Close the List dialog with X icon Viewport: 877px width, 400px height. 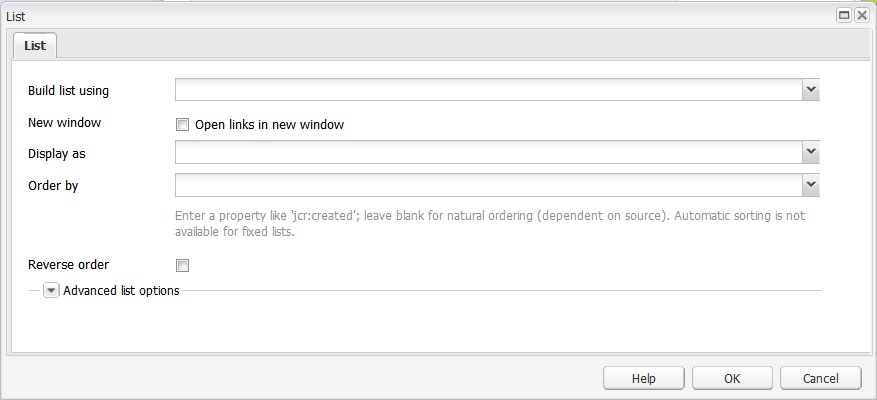point(861,15)
